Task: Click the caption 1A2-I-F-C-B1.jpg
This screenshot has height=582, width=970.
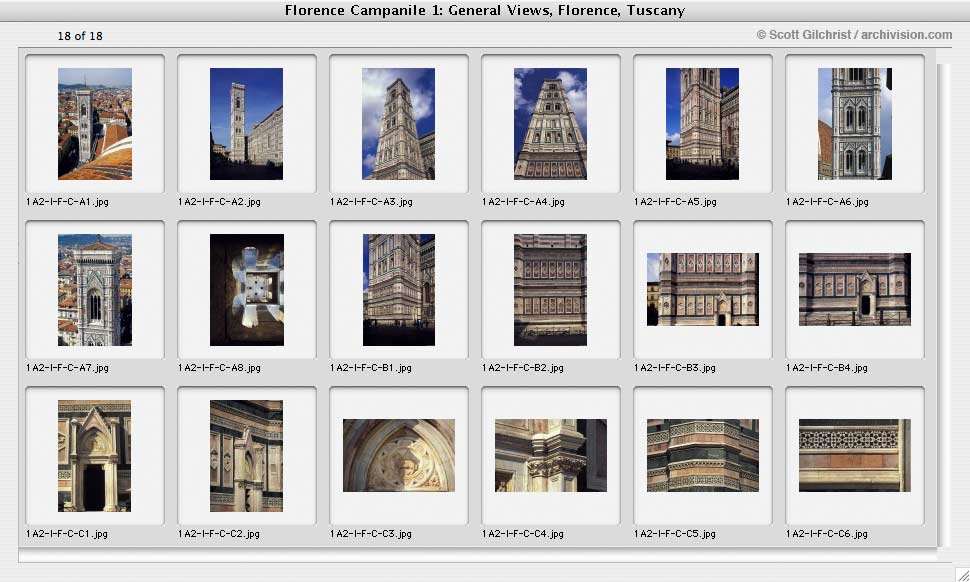Action: [371, 367]
